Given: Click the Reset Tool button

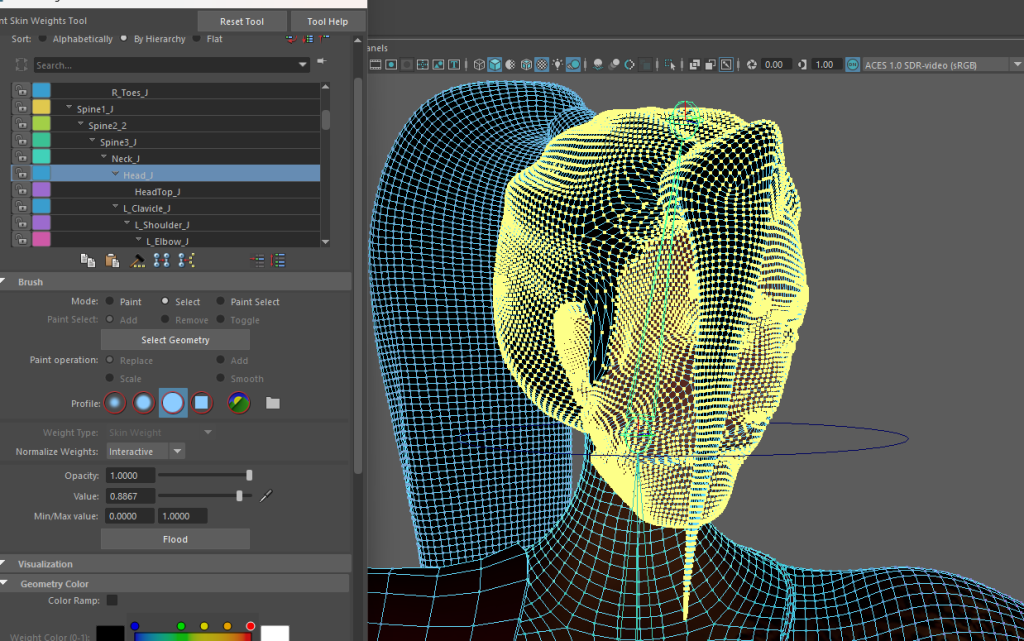Looking at the screenshot, I should point(241,21).
